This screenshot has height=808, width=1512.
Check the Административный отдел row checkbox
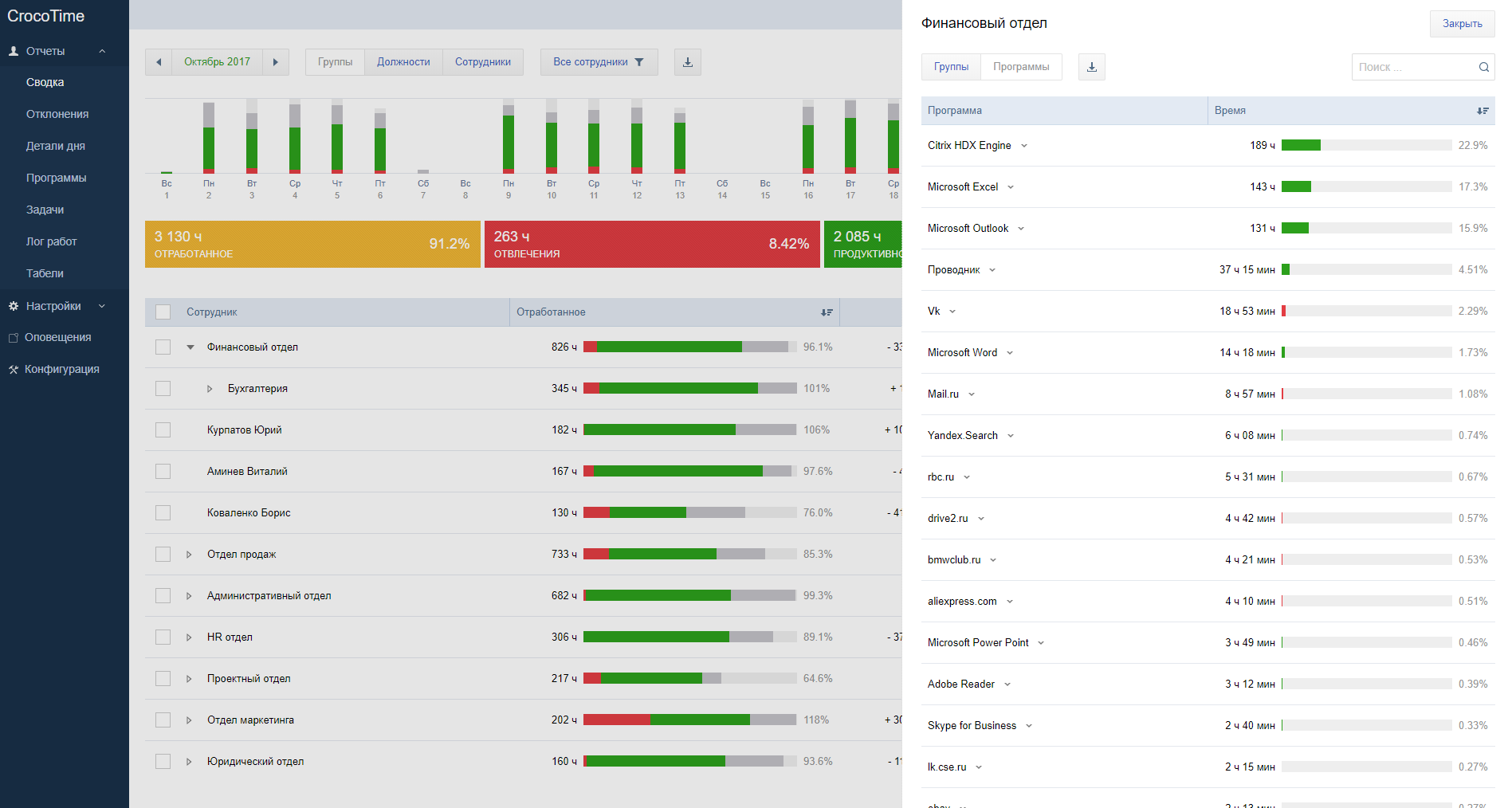163,596
